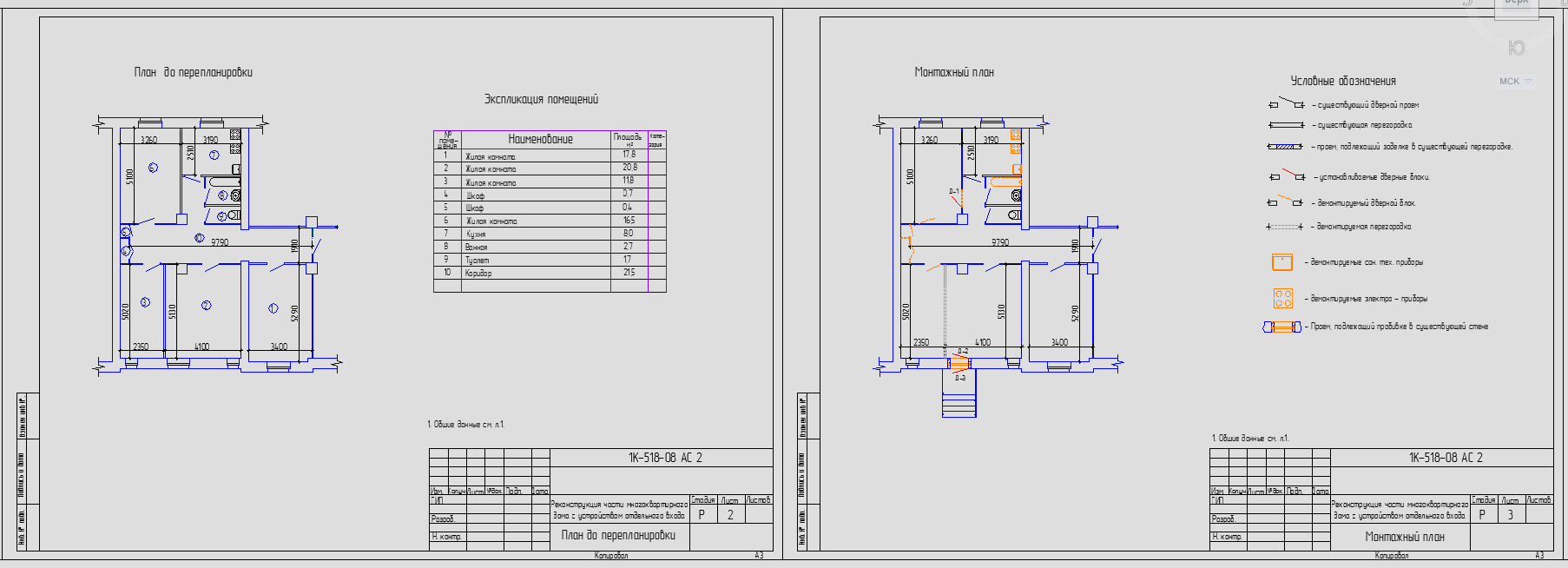Viewport: 1568px width, 568px height.
Task: Select the 3260 dimension on left plan
Action: (x=149, y=140)
